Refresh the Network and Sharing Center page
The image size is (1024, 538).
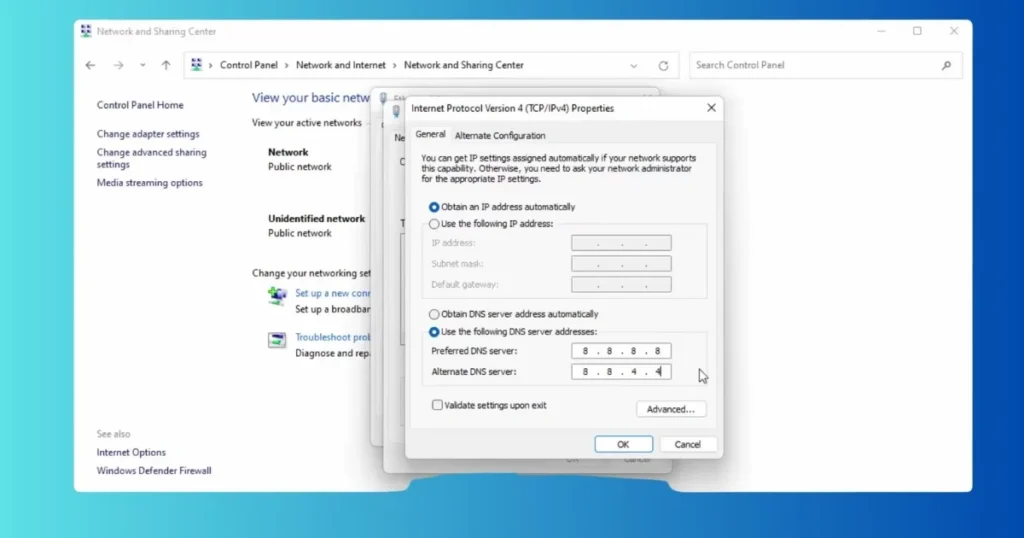click(664, 66)
